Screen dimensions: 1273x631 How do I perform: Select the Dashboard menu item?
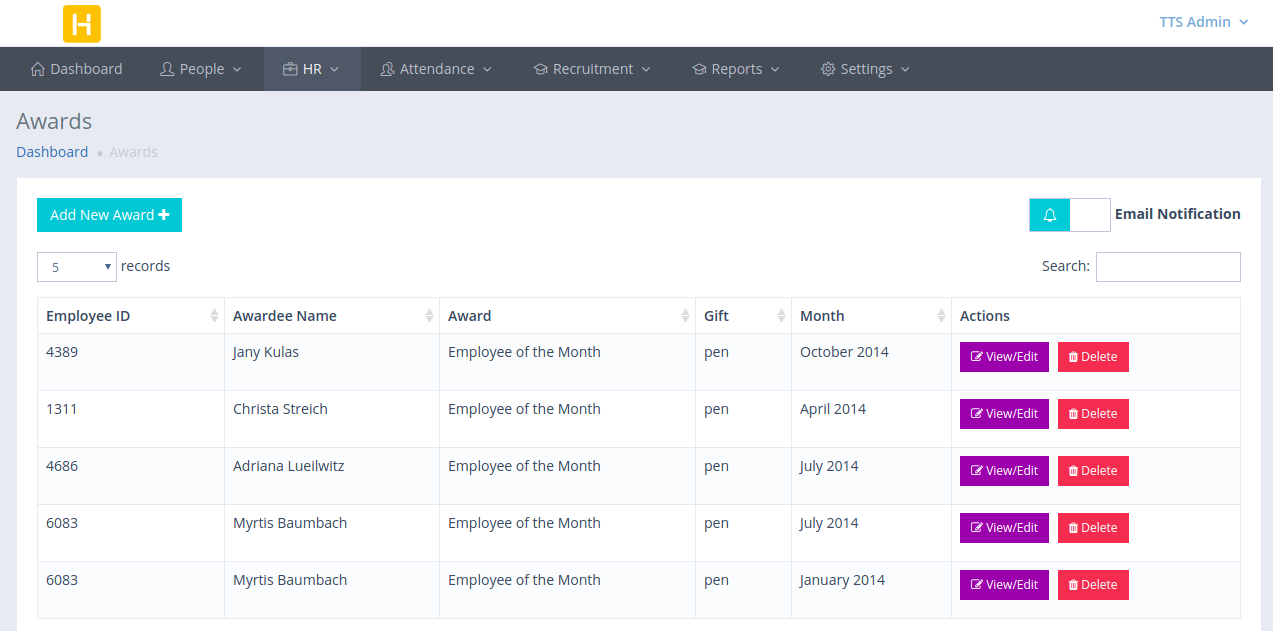pos(76,68)
